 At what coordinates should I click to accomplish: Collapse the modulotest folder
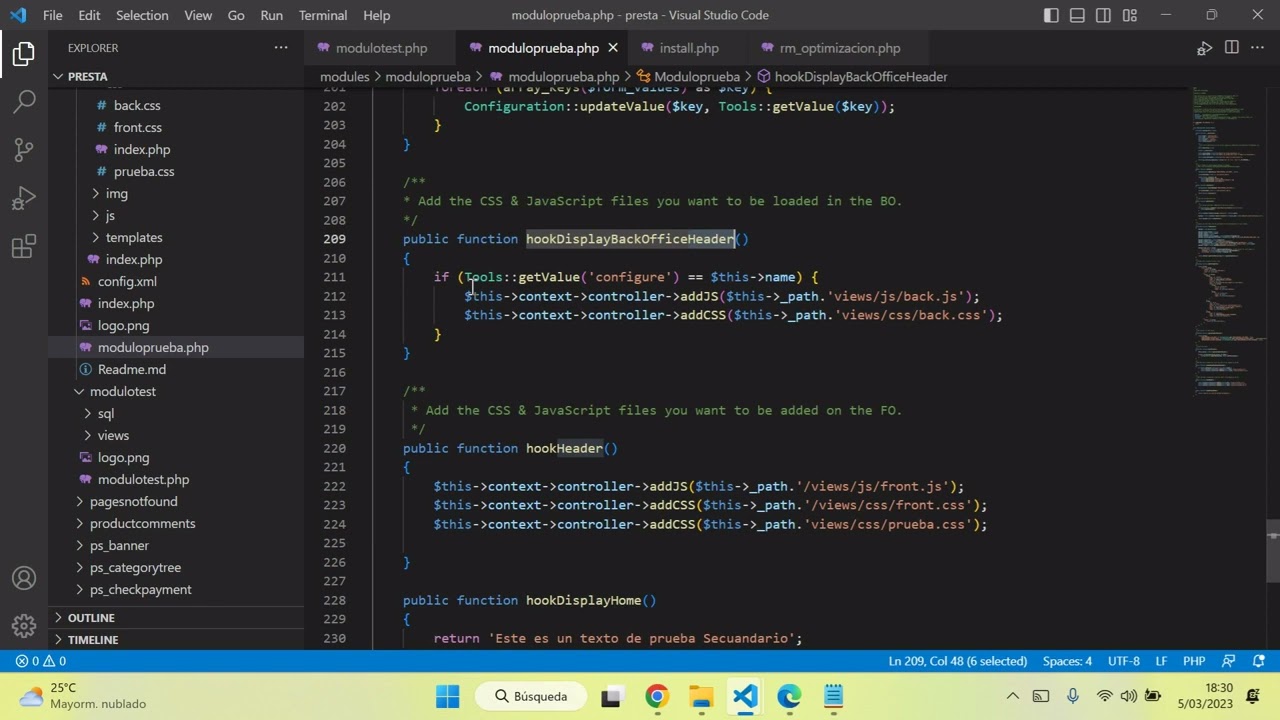[123, 391]
